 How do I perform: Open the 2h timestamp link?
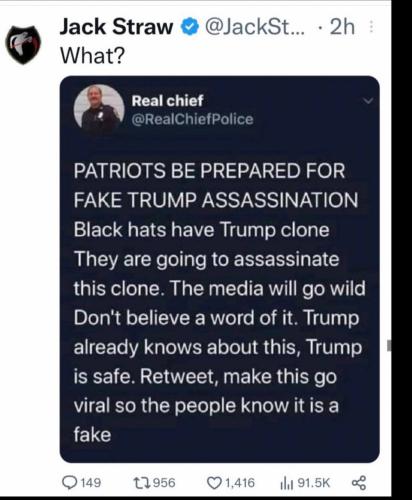point(342,27)
